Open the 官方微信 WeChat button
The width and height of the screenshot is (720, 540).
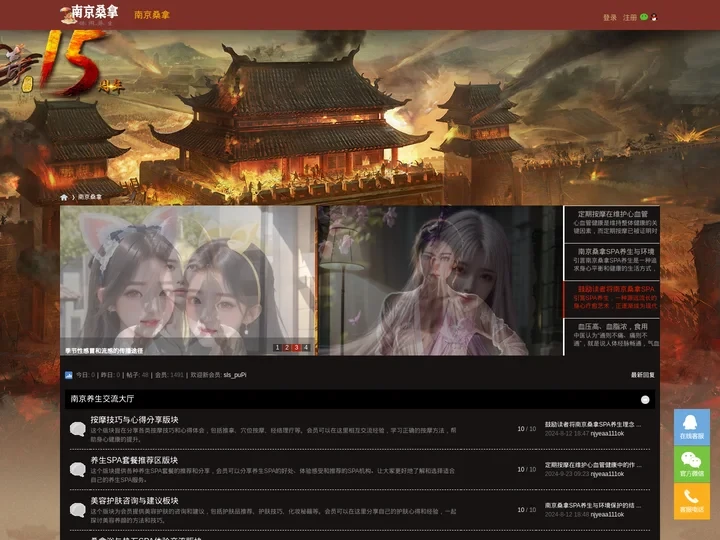(x=692, y=464)
